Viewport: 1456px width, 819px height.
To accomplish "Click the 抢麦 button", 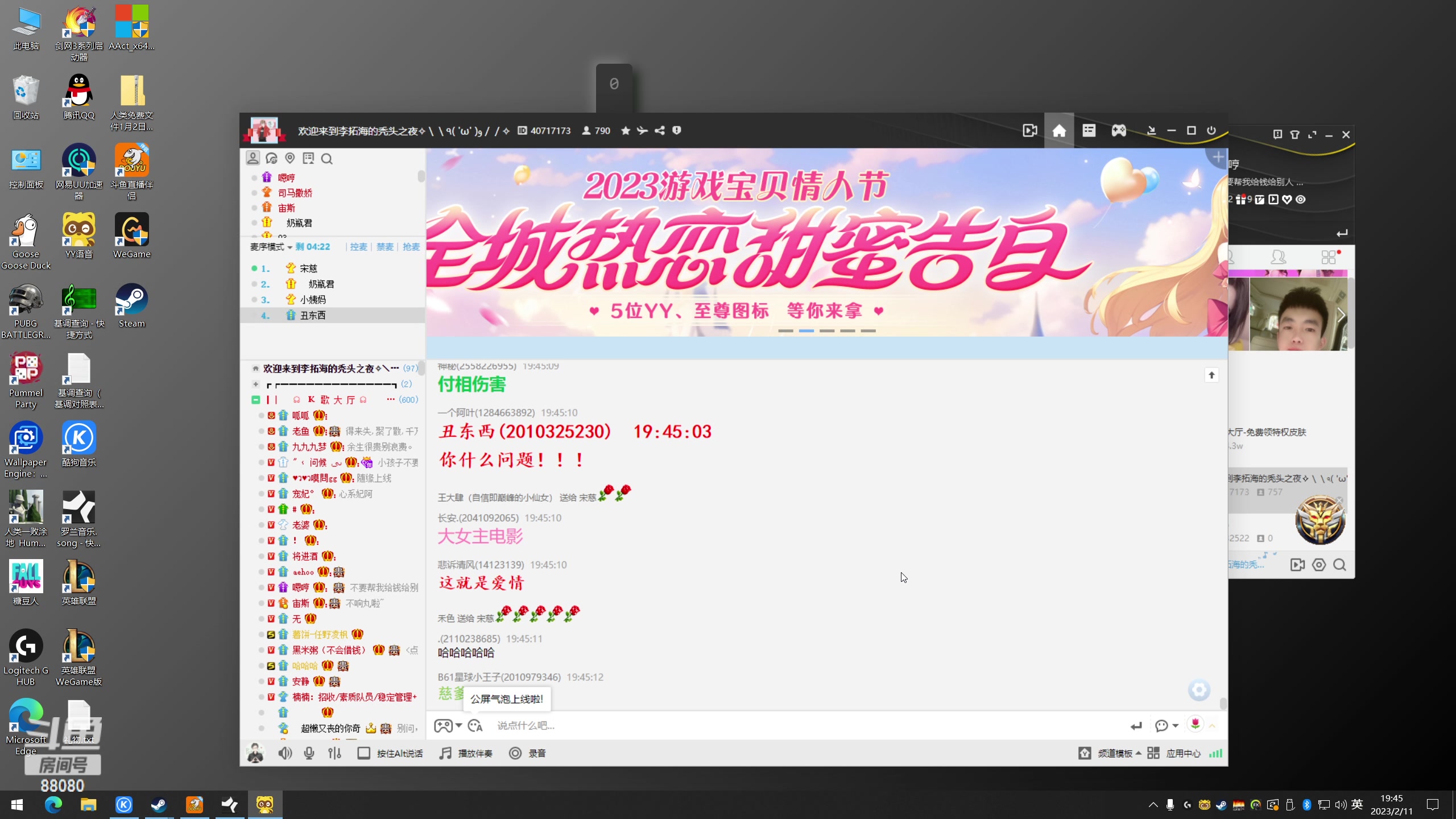I will pos(411,246).
